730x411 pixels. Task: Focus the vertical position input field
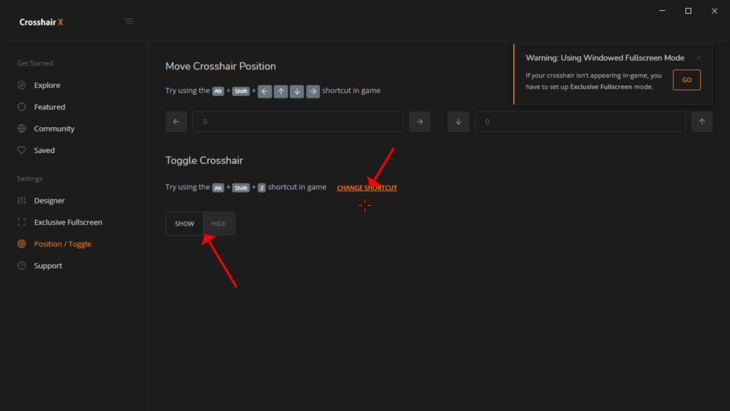coord(580,121)
